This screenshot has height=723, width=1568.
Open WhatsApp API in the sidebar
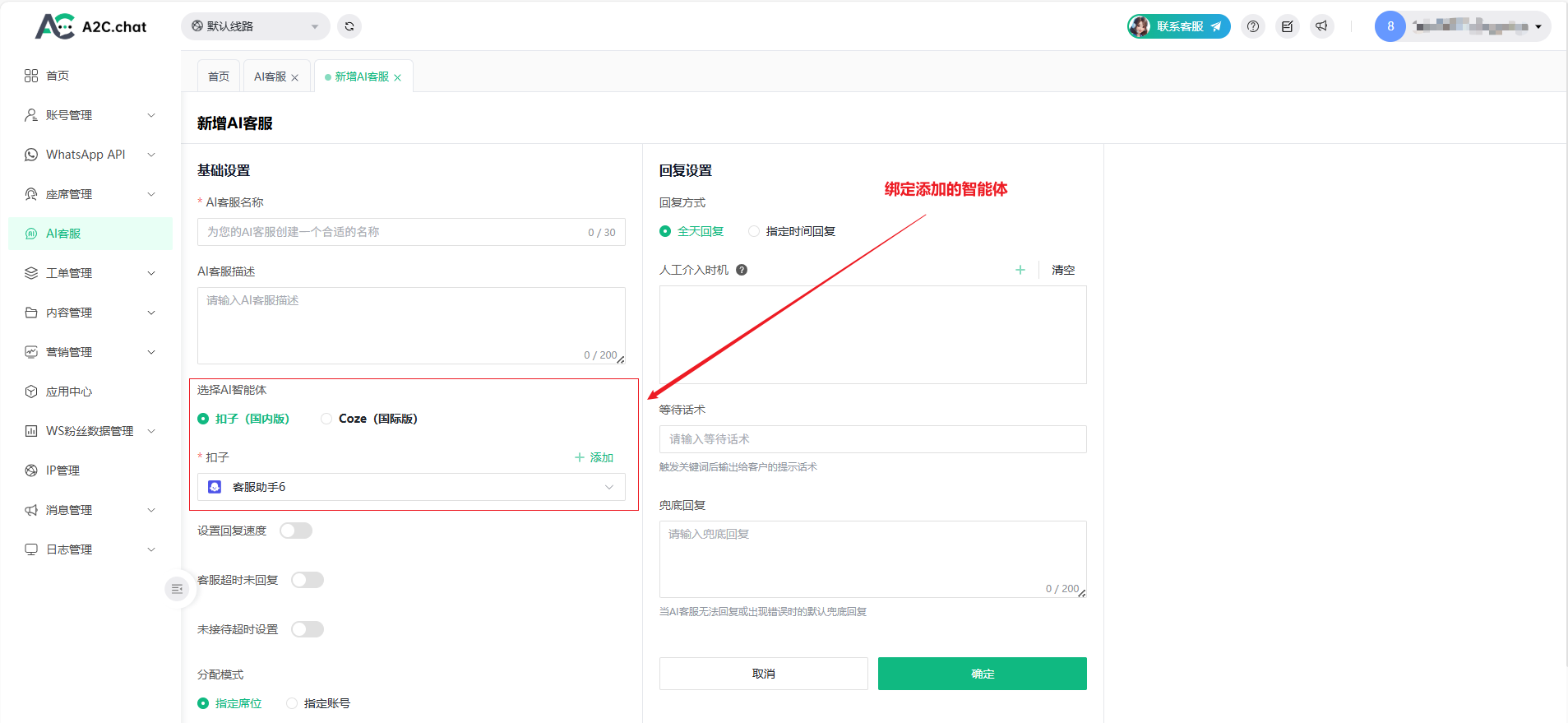click(90, 155)
